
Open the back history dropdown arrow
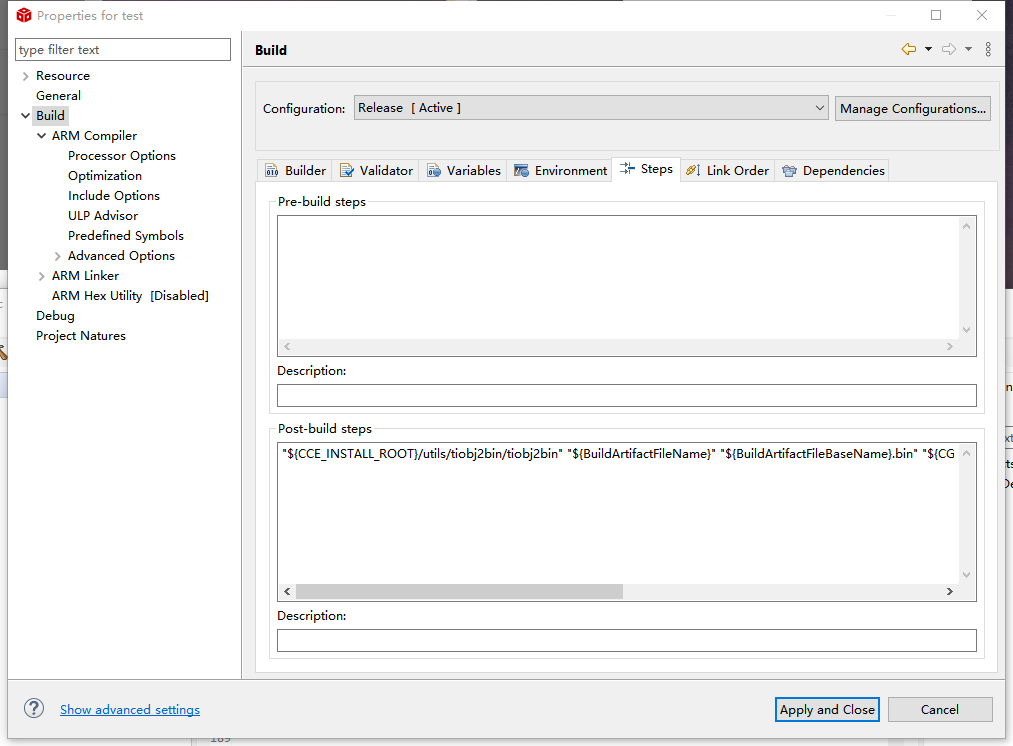pyautogui.click(x=928, y=49)
